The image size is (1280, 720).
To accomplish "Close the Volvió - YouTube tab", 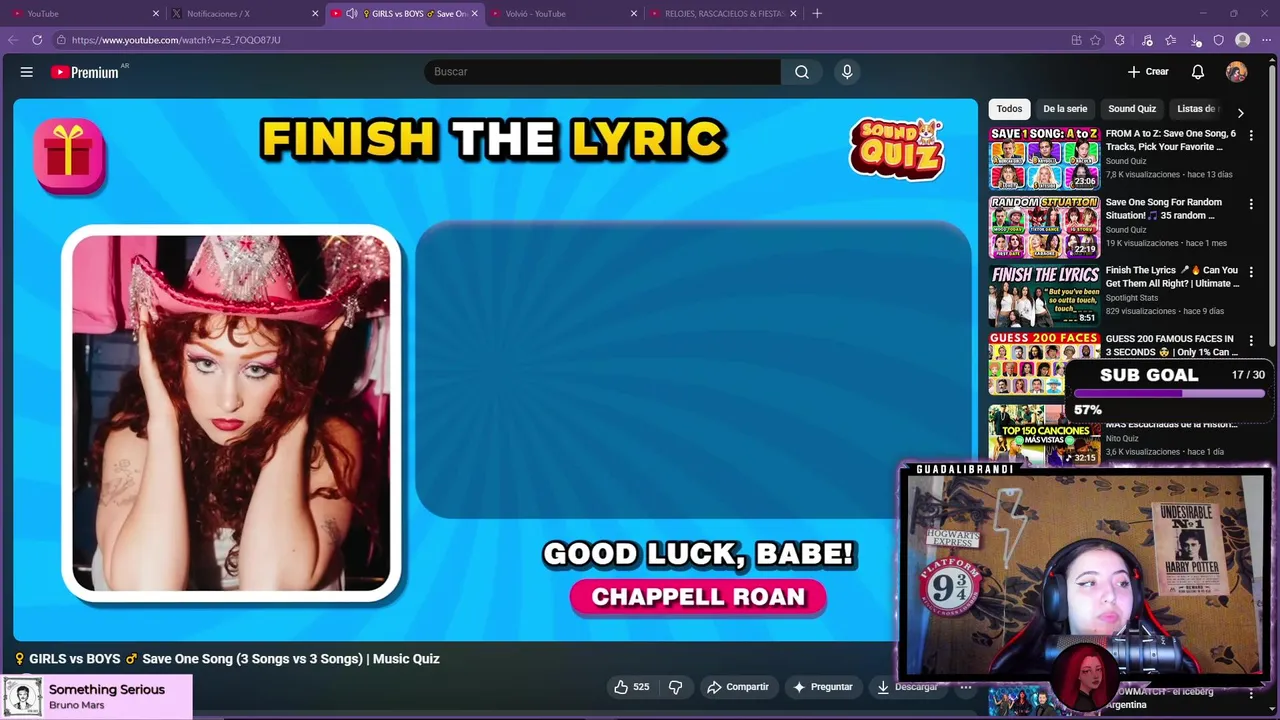I will pos(634,13).
